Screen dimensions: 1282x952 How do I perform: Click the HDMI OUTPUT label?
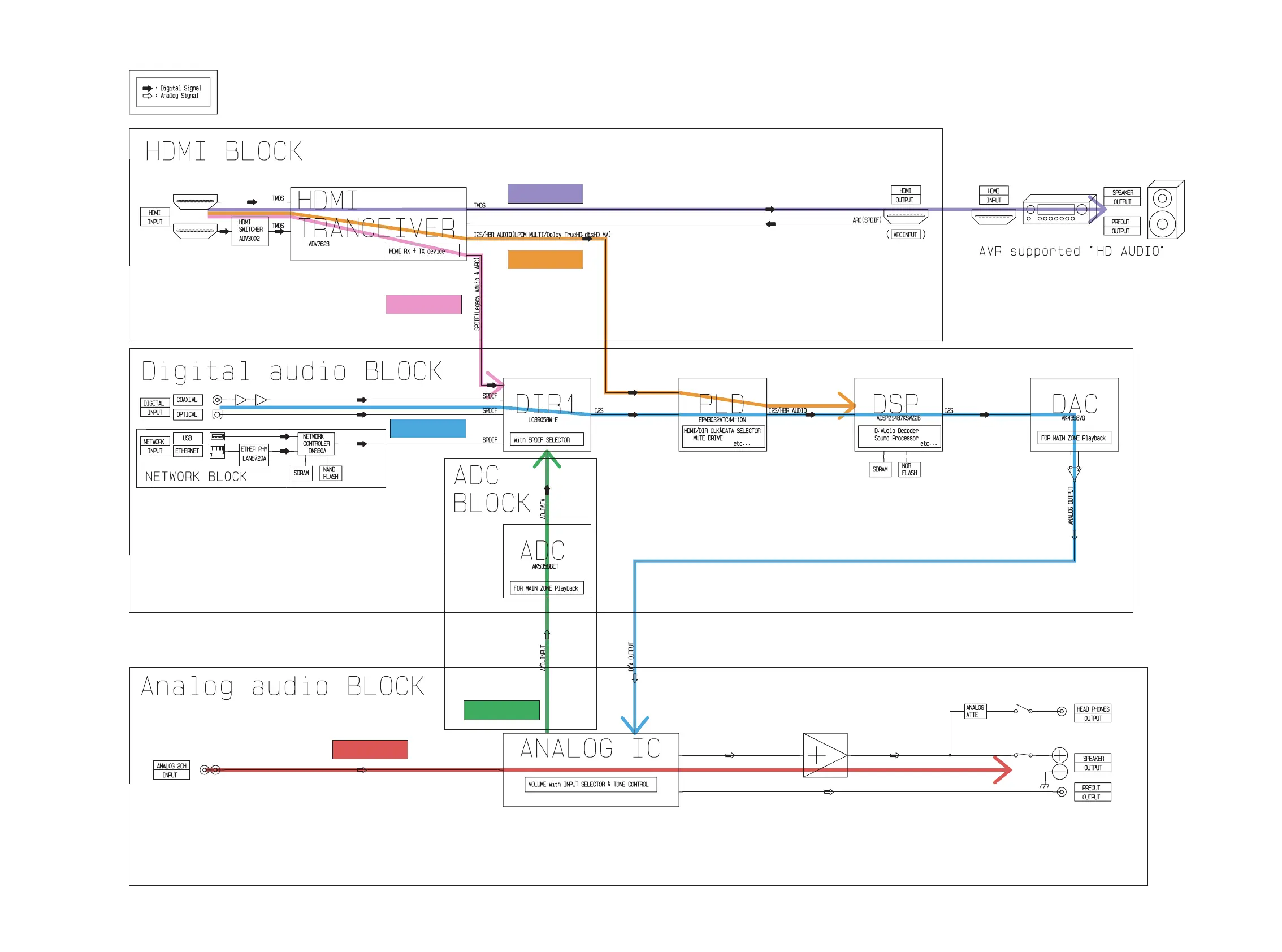point(906,195)
